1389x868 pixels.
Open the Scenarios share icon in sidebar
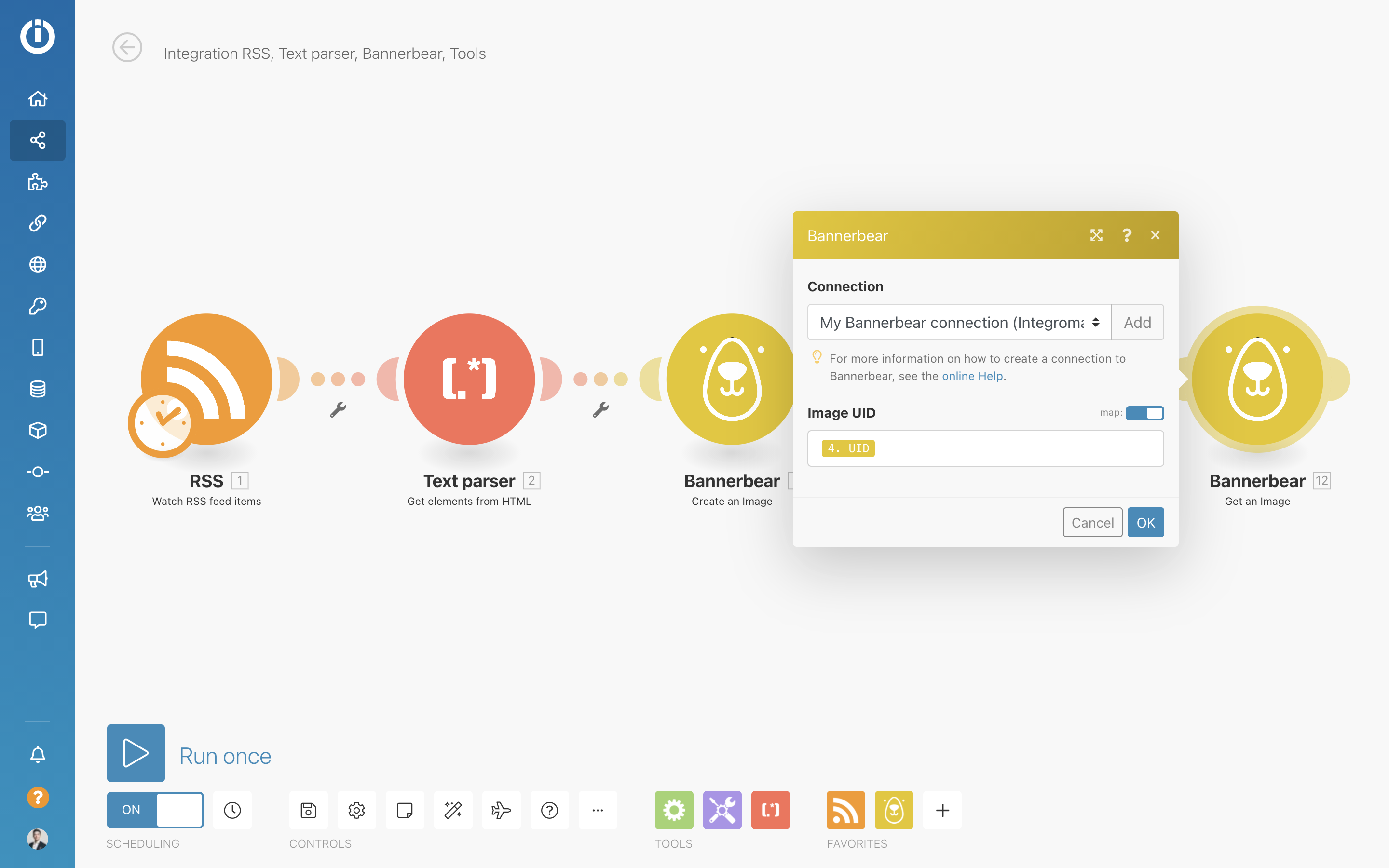click(x=37, y=140)
